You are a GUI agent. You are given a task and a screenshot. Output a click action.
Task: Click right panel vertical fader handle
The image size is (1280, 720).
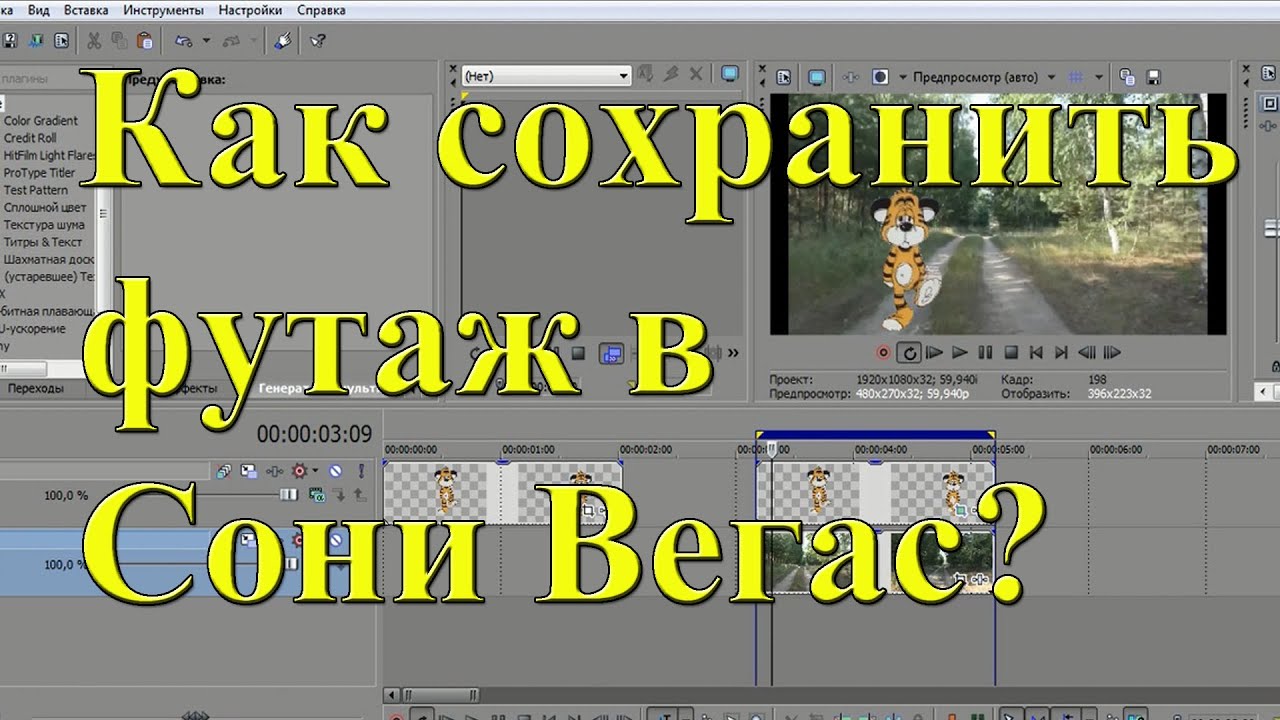(x=1272, y=229)
